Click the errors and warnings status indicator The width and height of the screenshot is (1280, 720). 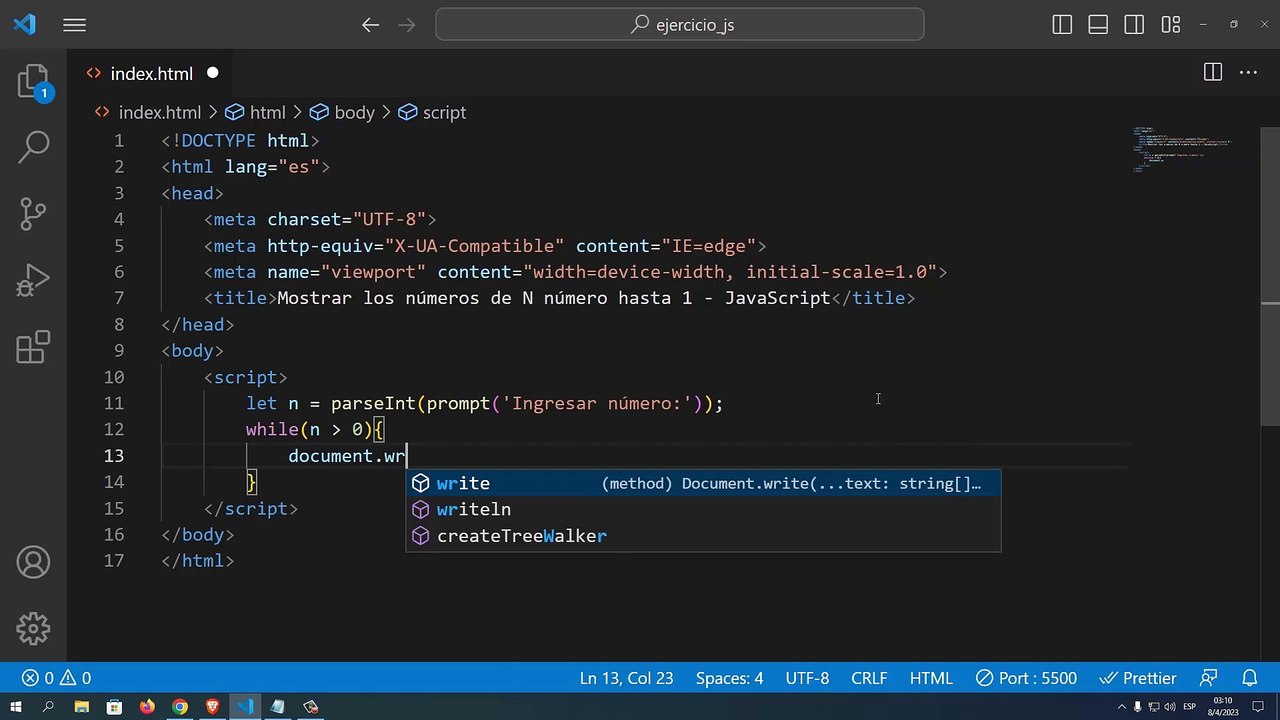[x=57, y=678]
